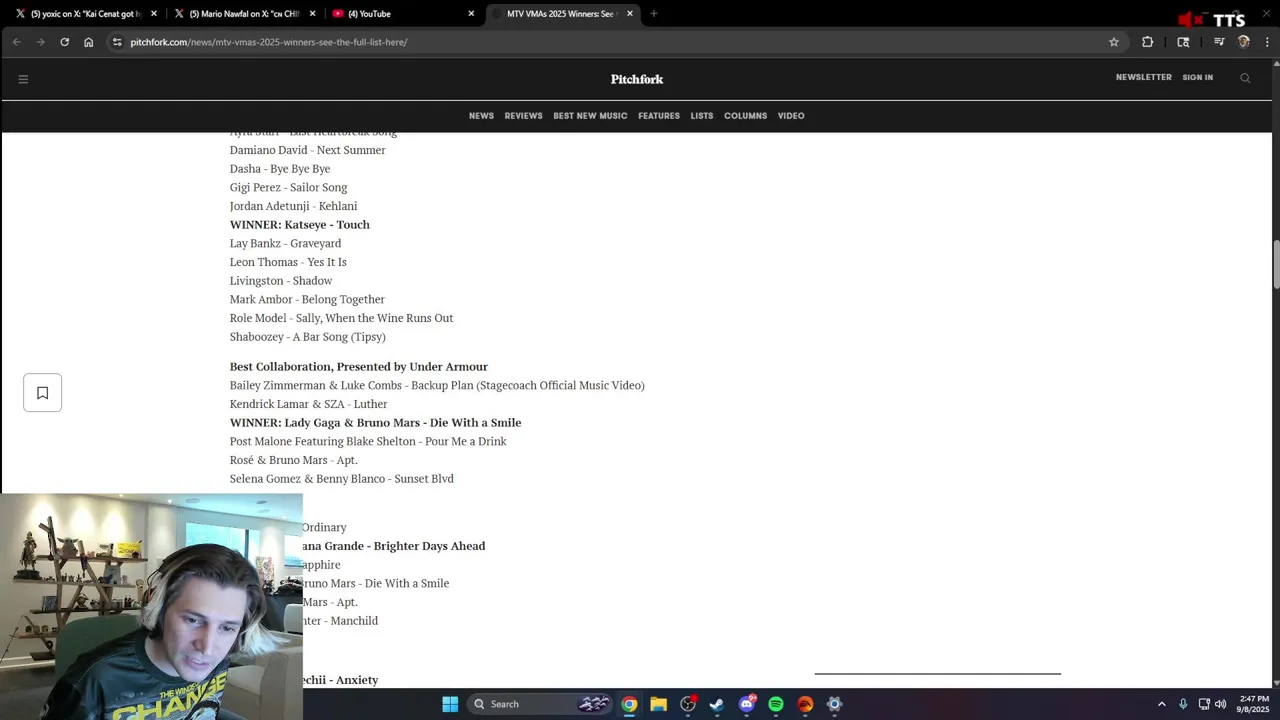Open the taskbar clock showing 2:47 PM
Viewport: 1280px width, 720px height.
1254,704
